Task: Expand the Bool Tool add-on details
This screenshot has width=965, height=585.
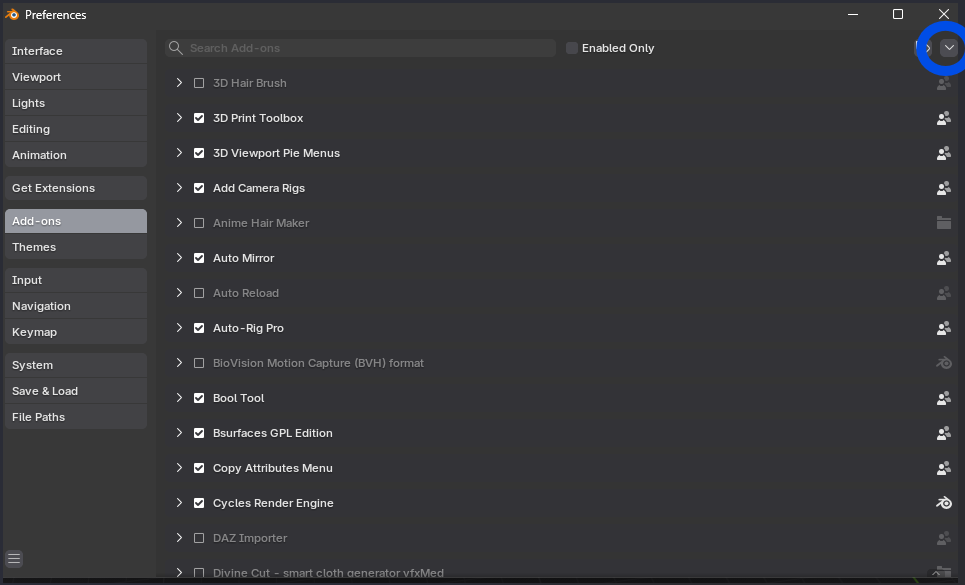Action: coord(179,398)
